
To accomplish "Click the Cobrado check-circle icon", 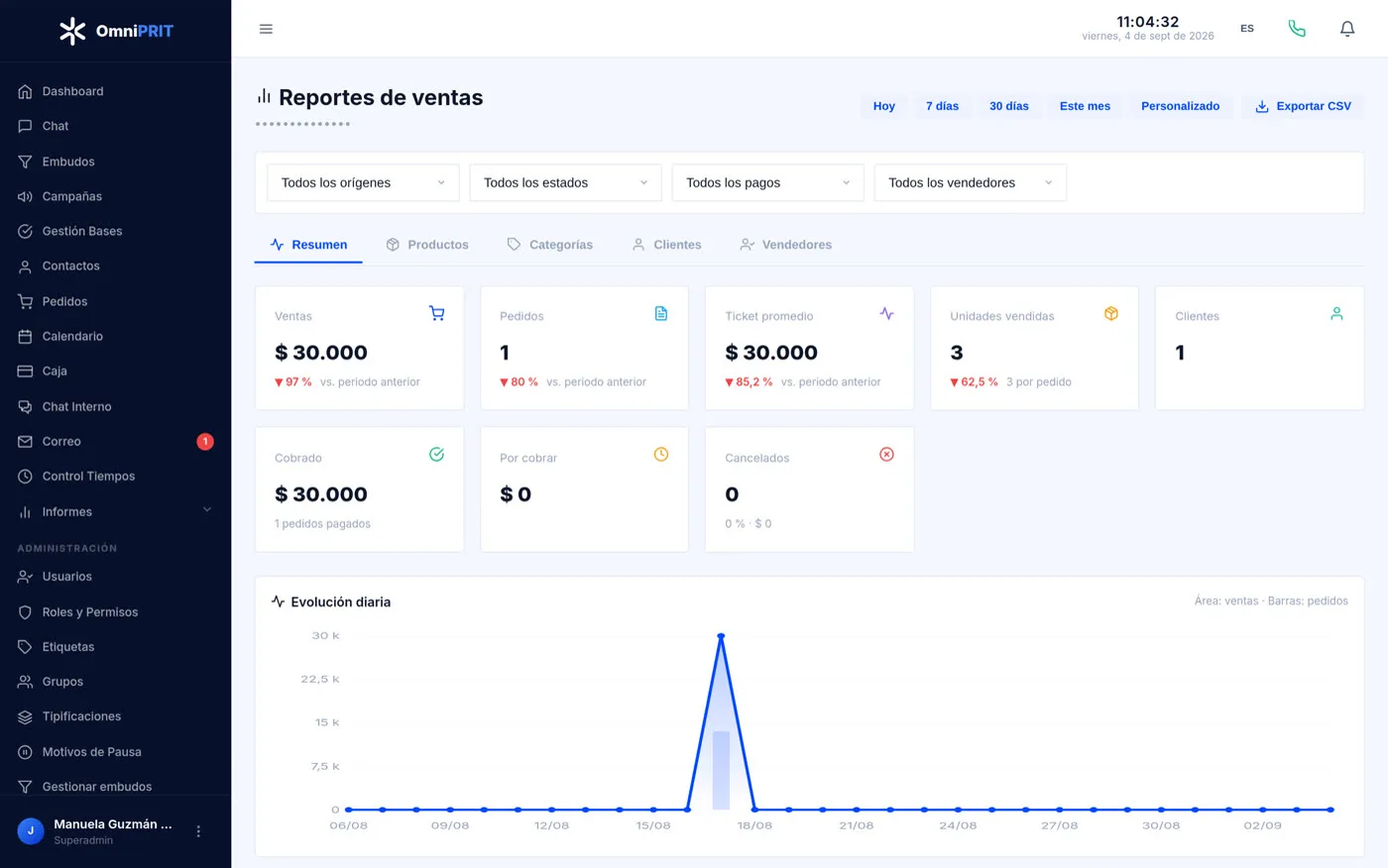I will tap(436, 454).
